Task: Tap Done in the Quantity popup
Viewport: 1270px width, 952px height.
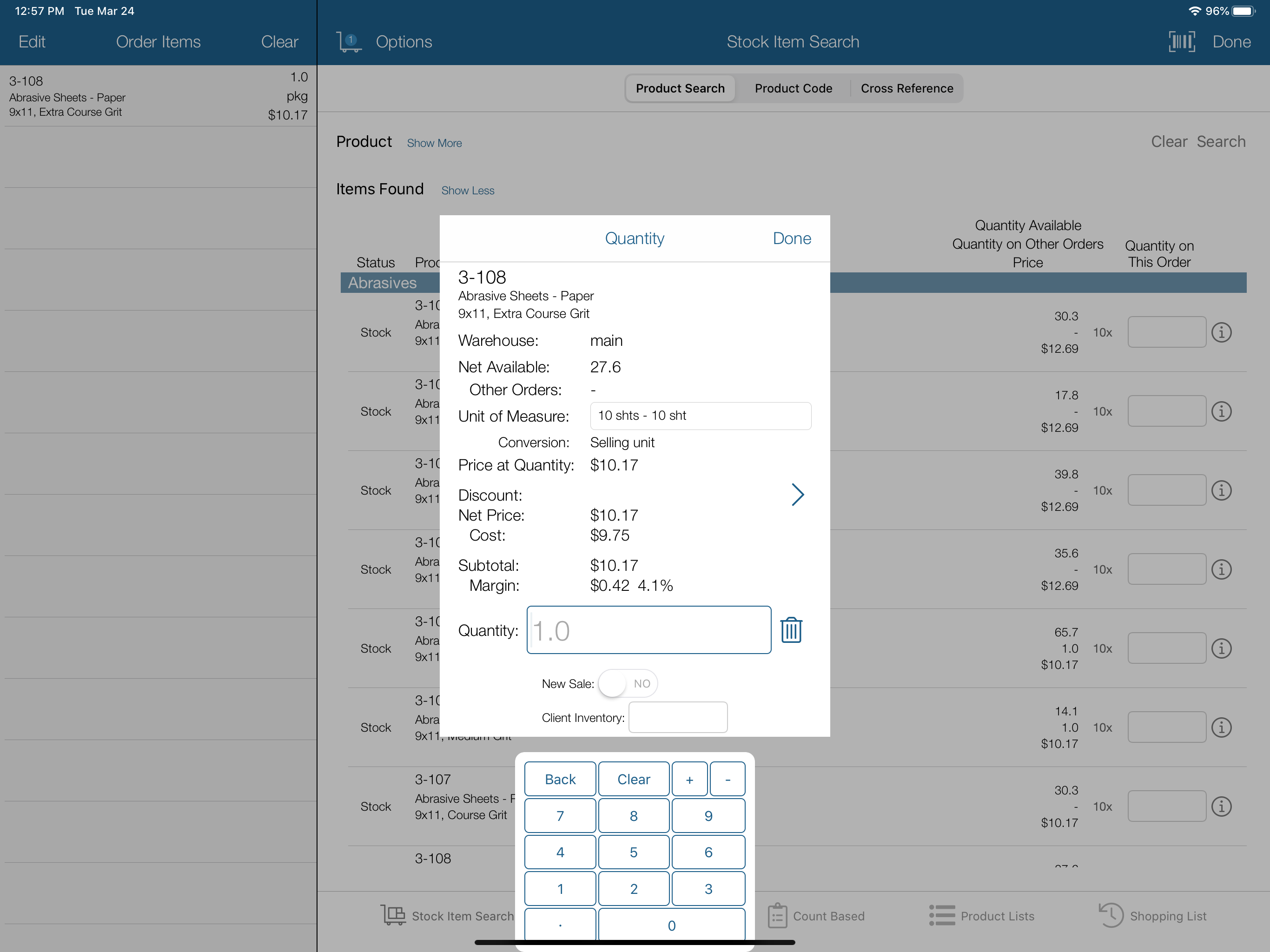Action: [792, 238]
